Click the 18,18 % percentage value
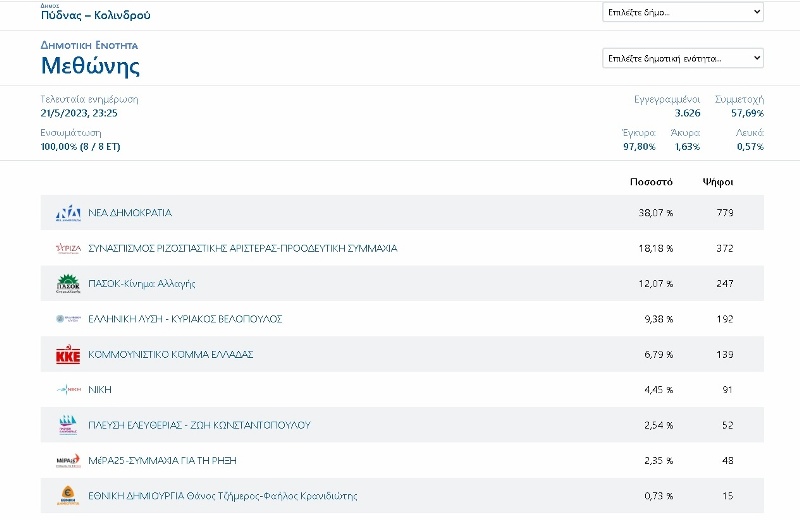 coord(656,249)
